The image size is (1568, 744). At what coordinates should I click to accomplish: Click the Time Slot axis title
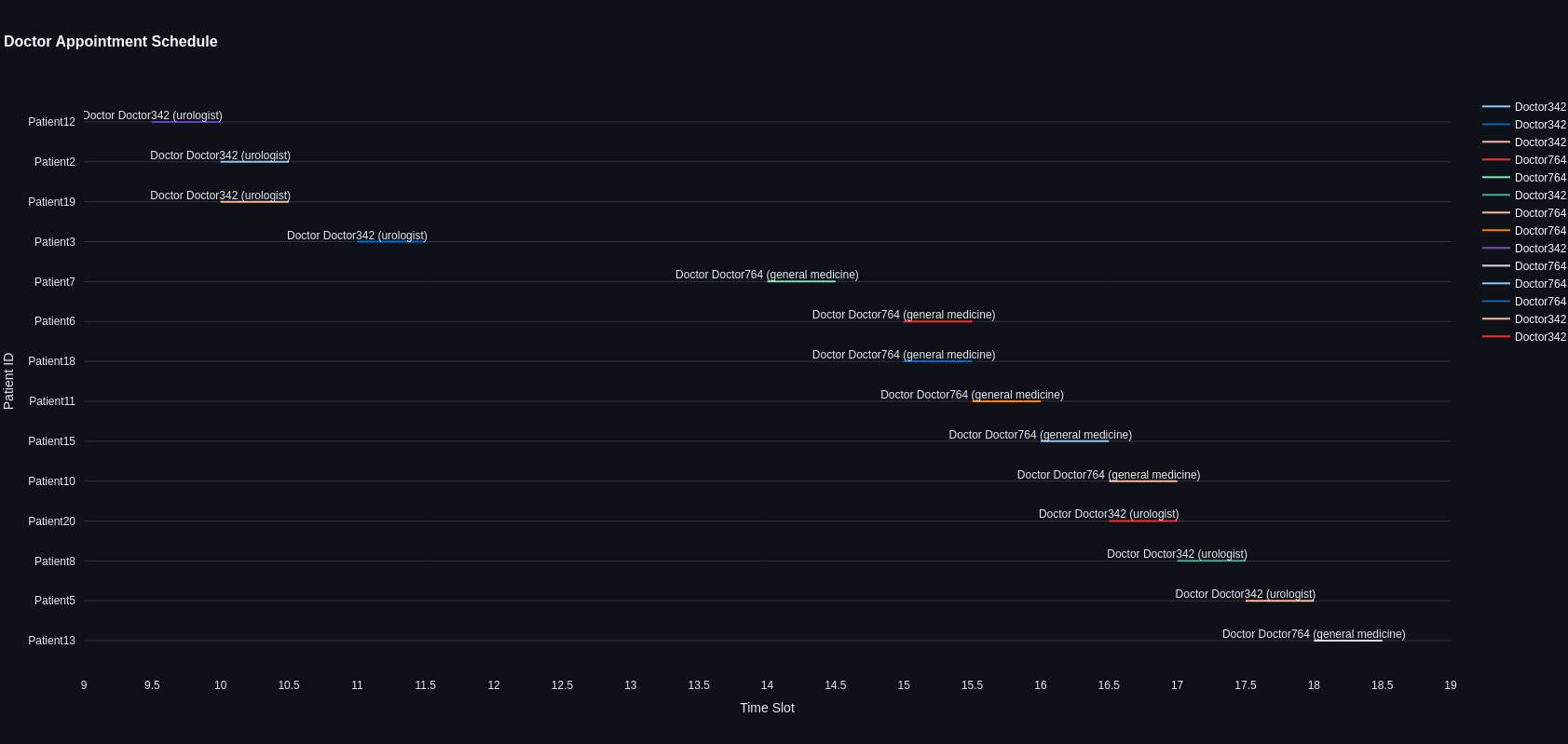pos(767,708)
